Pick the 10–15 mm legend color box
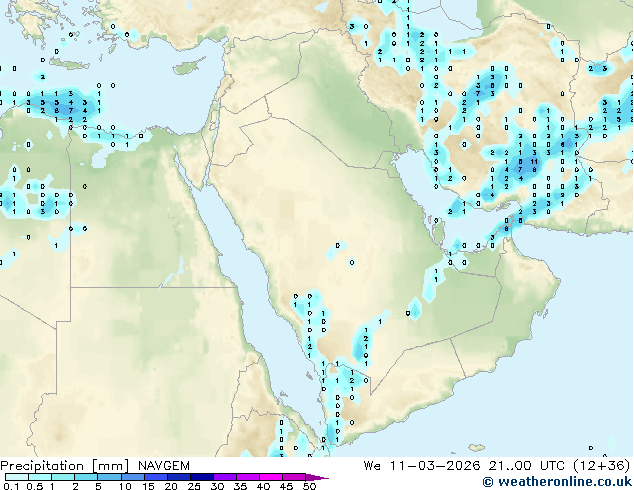The image size is (634, 490). pyautogui.click(x=133, y=477)
